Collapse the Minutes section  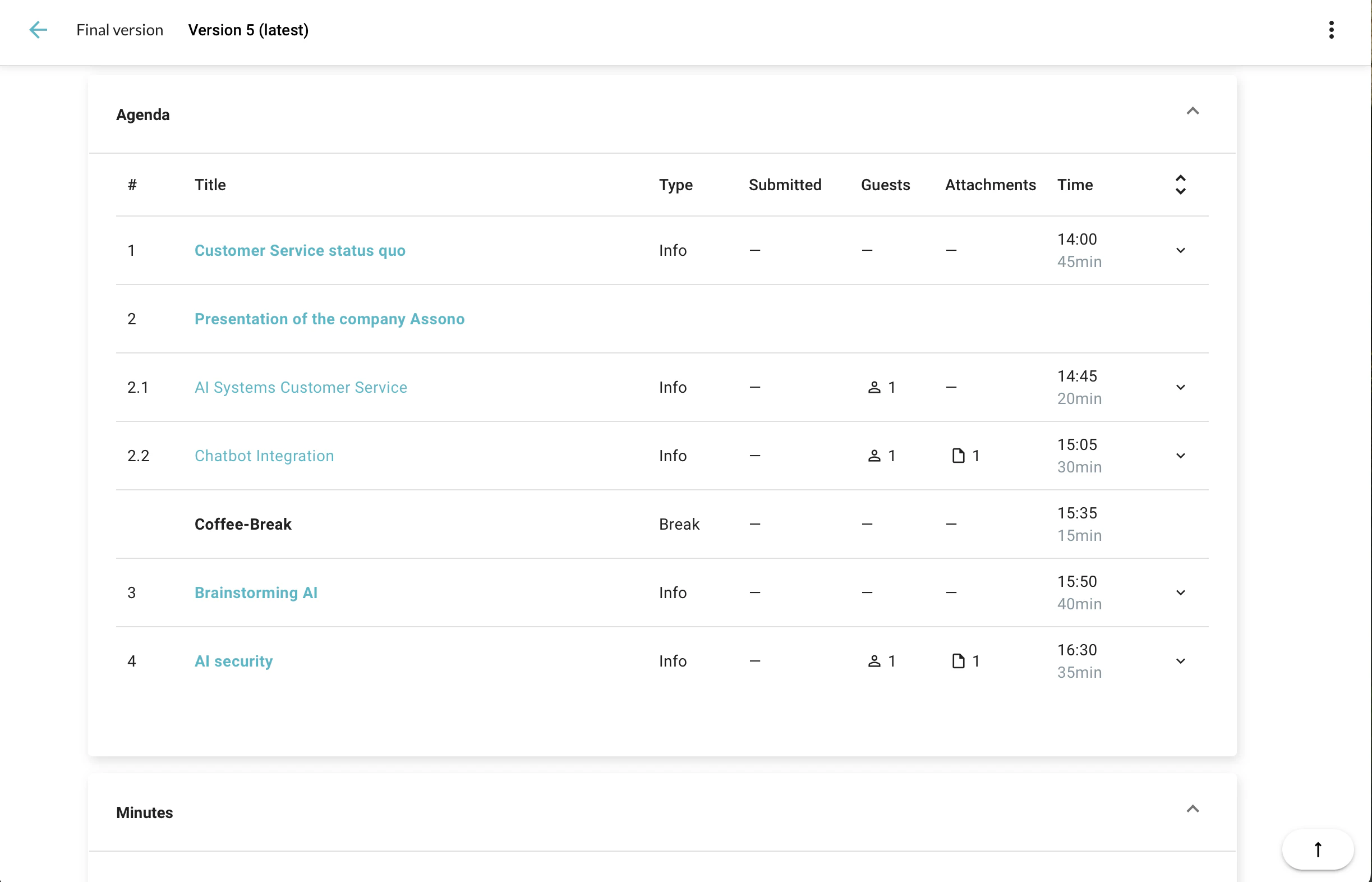(x=1193, y=808)
